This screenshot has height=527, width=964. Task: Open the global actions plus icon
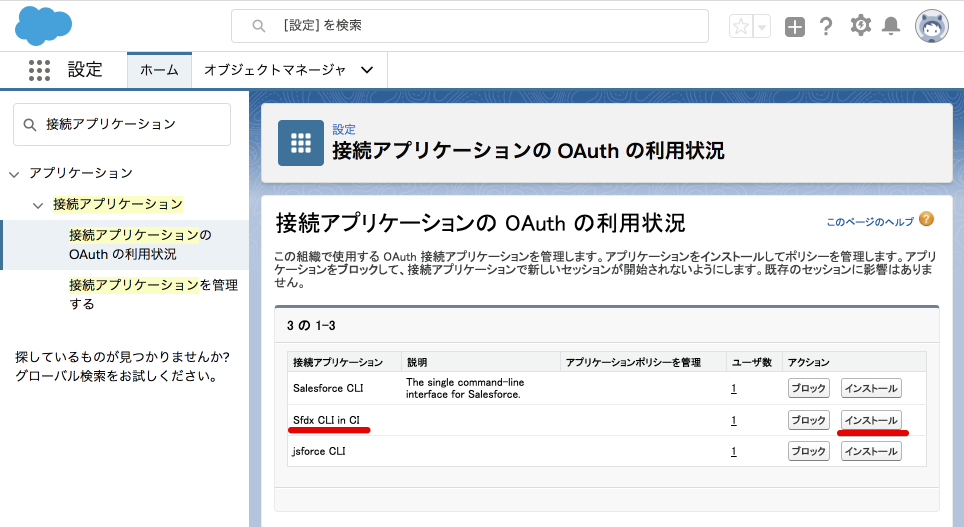(794, 26)
